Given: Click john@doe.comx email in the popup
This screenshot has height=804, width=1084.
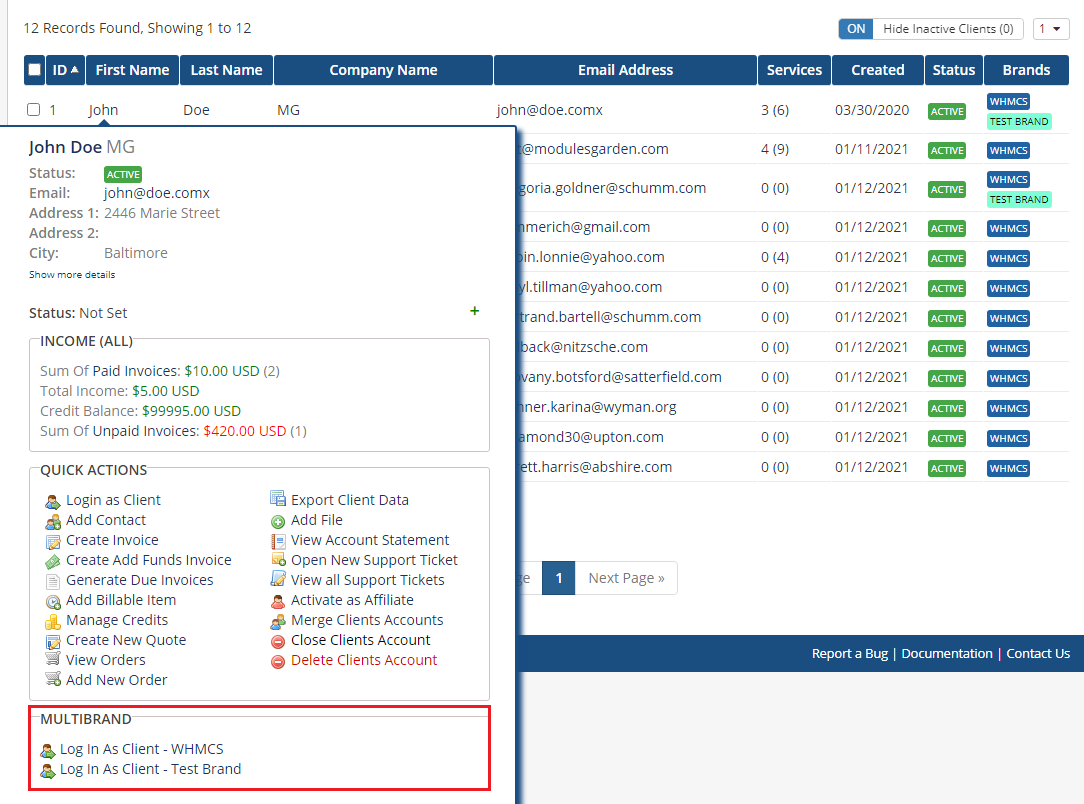Looking at the screenshot, I should point(157,193).
